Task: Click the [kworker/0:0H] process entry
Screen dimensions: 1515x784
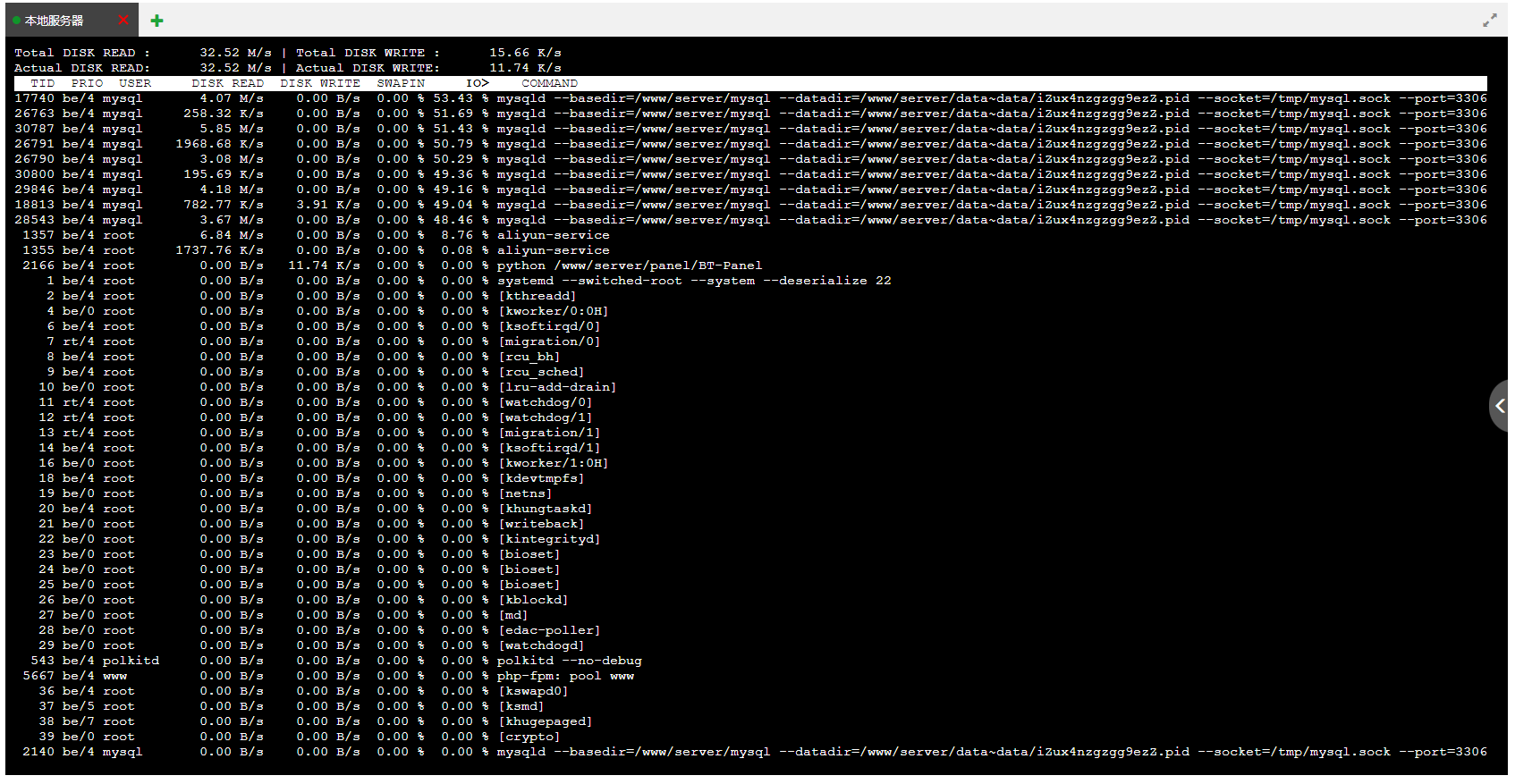Action: 554,311
